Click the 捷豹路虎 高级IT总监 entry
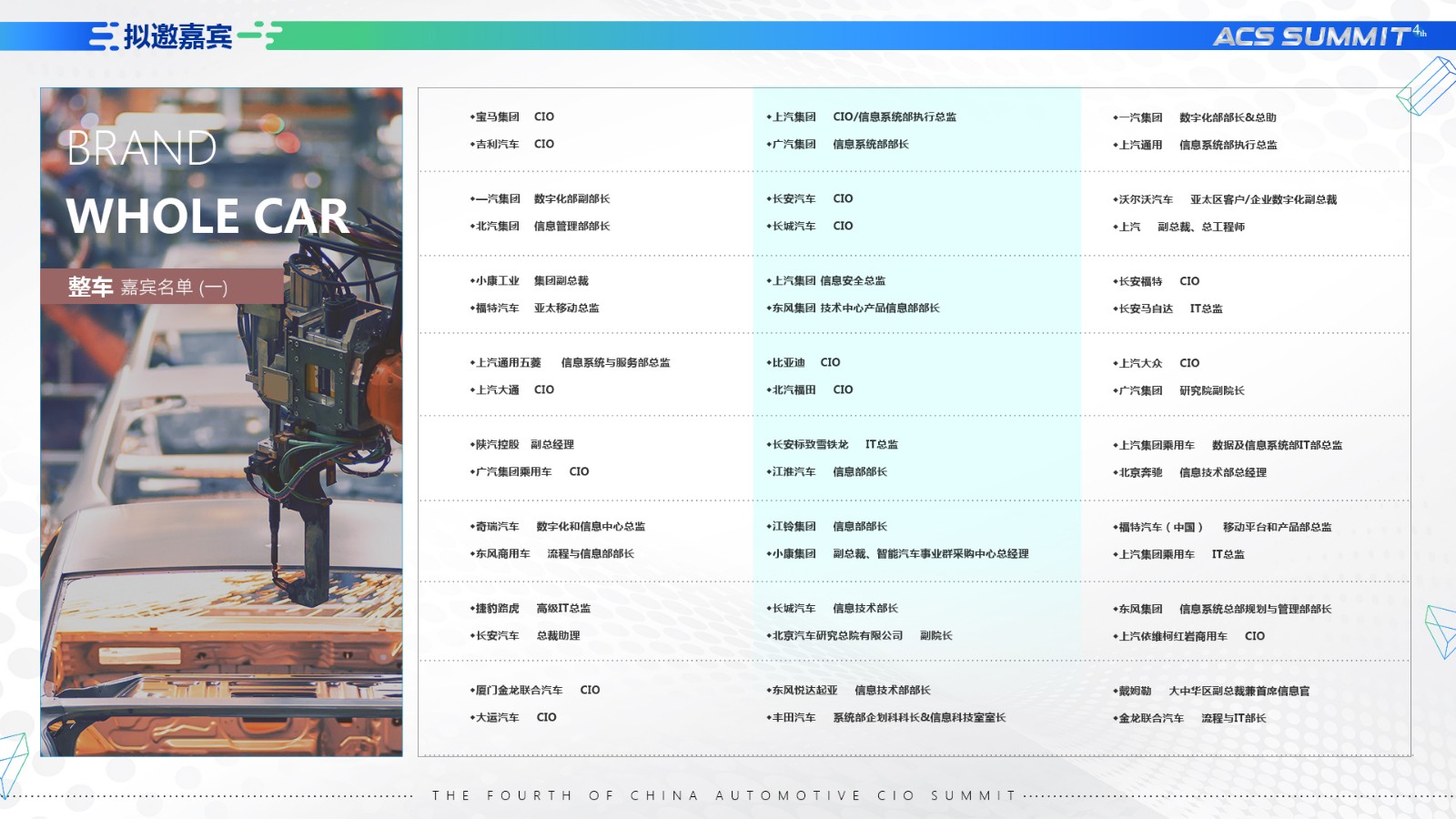This screenshot has height=819, width=1456. (531, 608)
